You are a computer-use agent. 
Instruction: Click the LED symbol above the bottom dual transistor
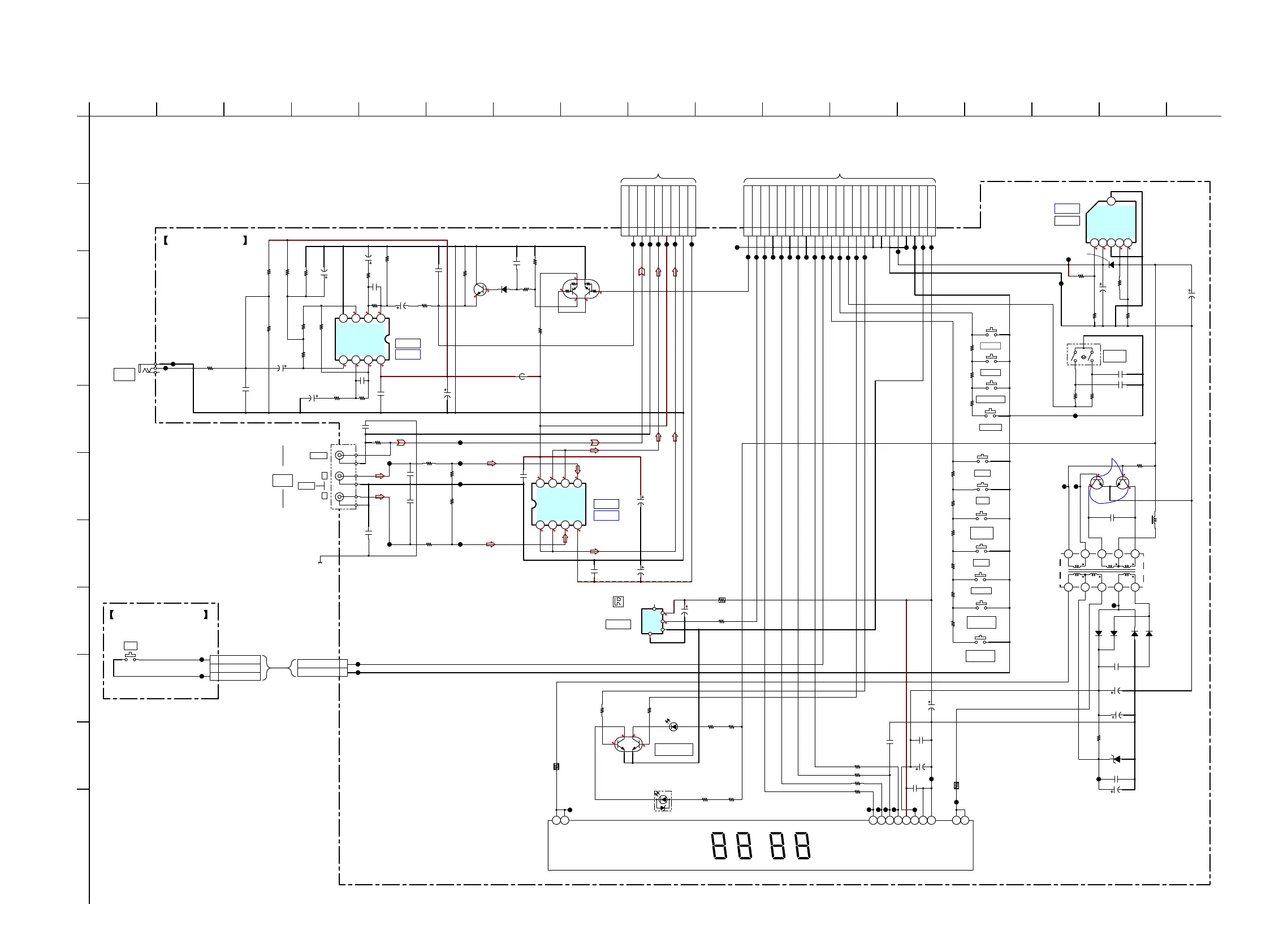(673, 726)
